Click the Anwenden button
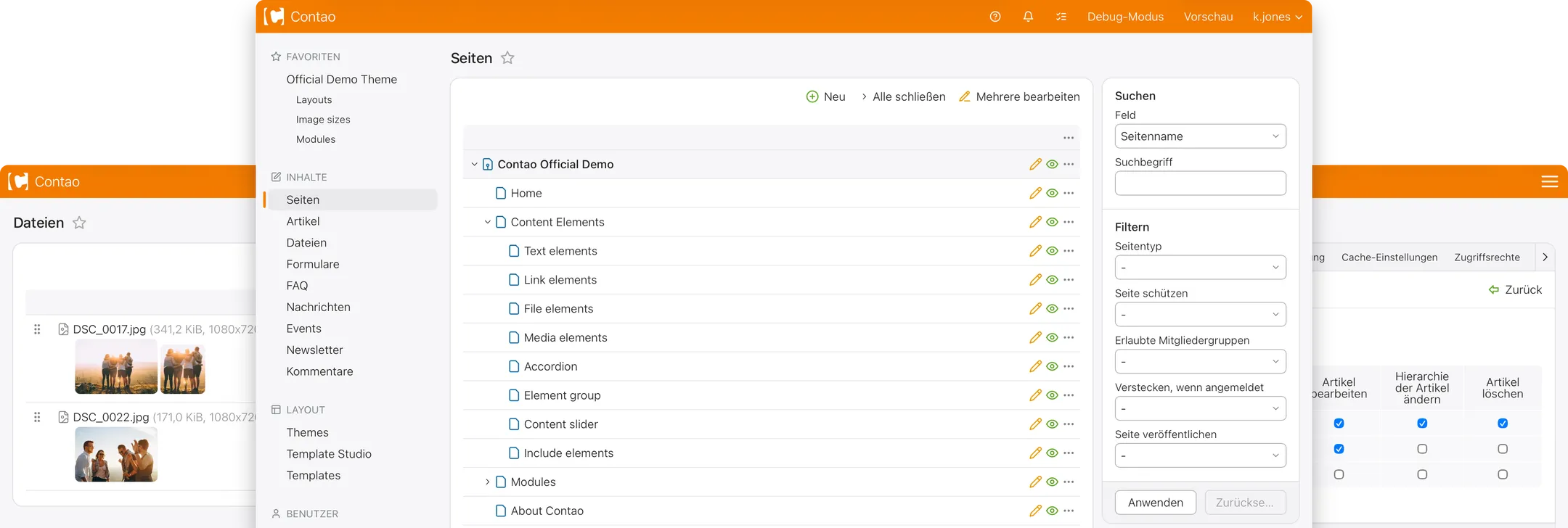 point(1156,503)
